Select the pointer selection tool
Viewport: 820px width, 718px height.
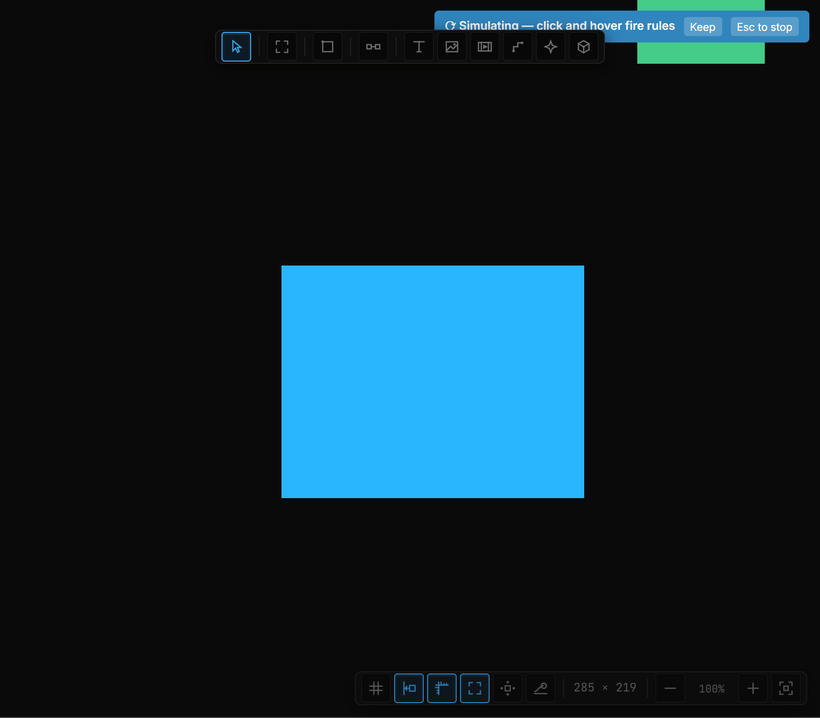click(236, 47)
